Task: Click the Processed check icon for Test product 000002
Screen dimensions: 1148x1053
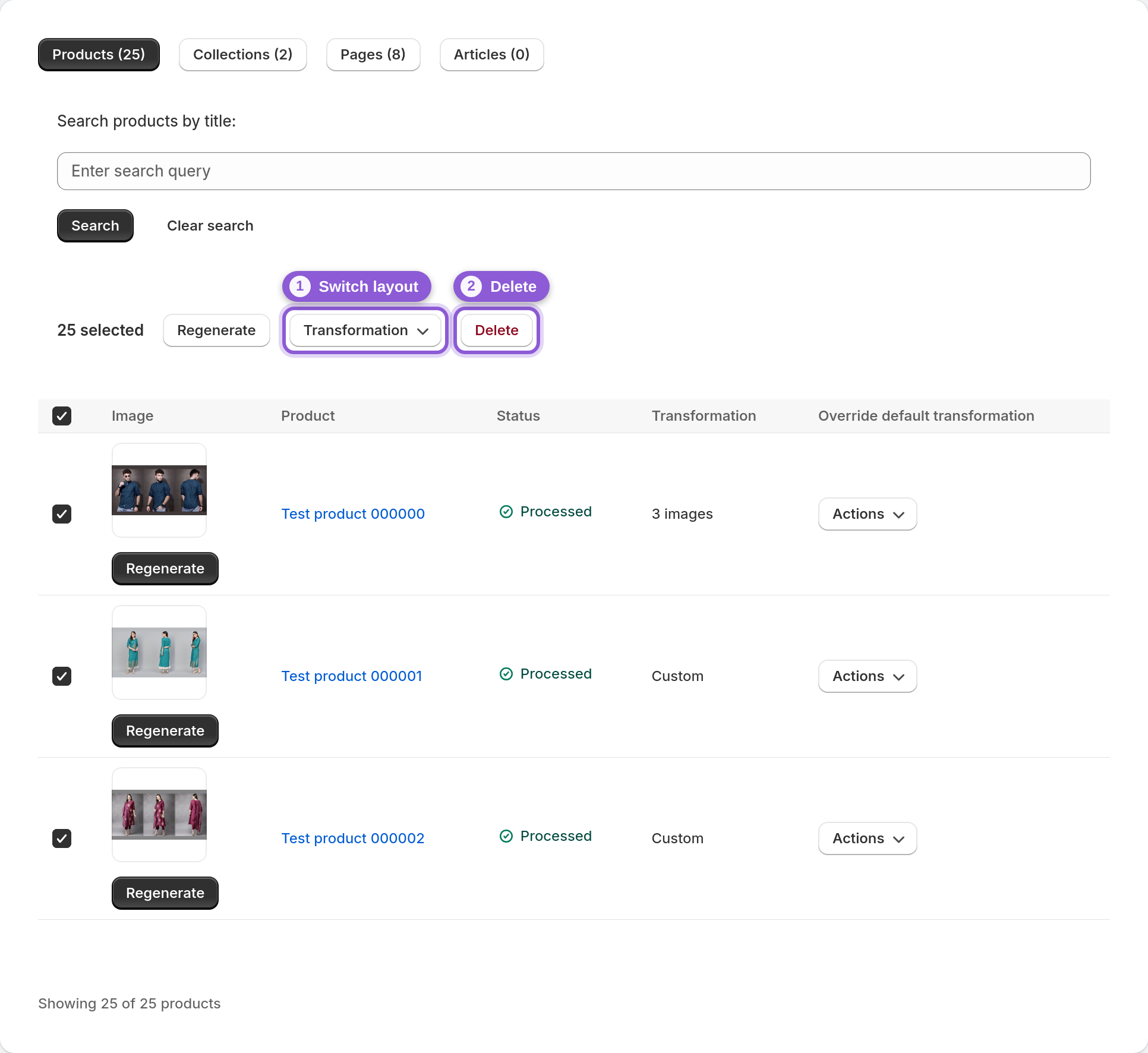Action: [x=506, y=836]
